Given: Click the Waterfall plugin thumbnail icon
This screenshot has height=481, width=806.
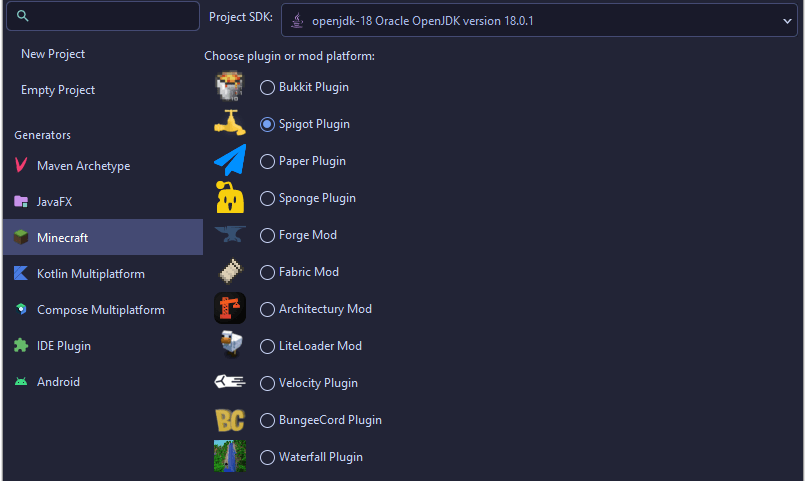Looking at the screenshot, I should (230, 456).
